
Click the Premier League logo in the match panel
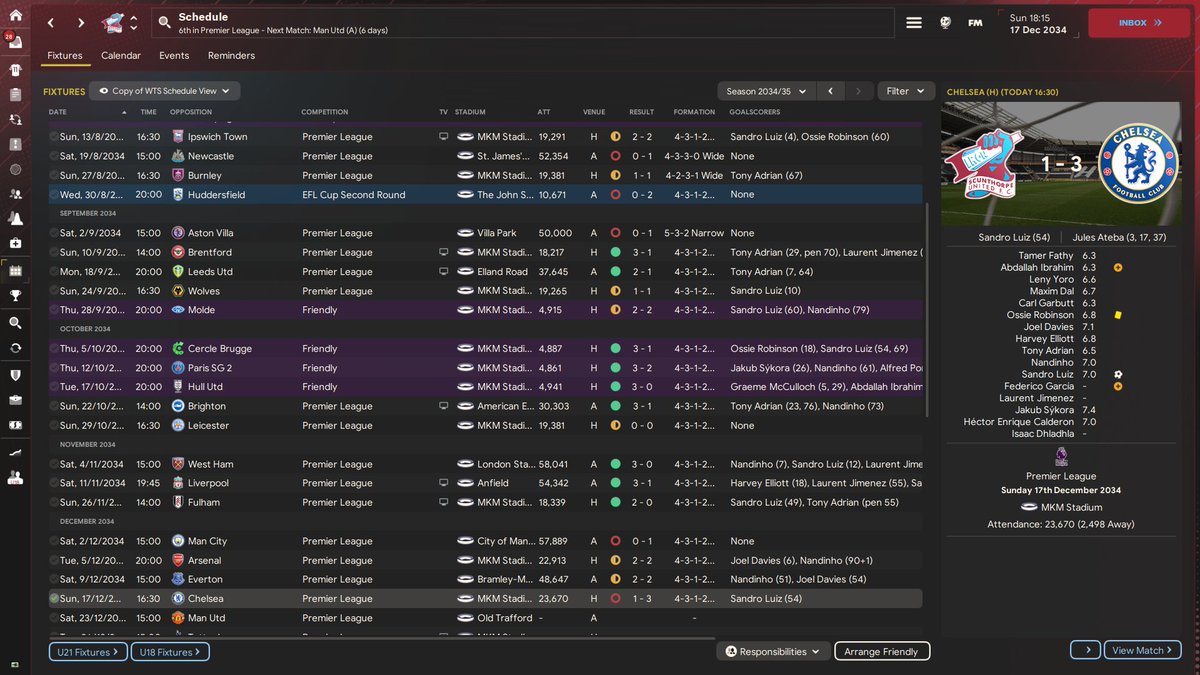pyautogui.click(x=1061, y=457)
